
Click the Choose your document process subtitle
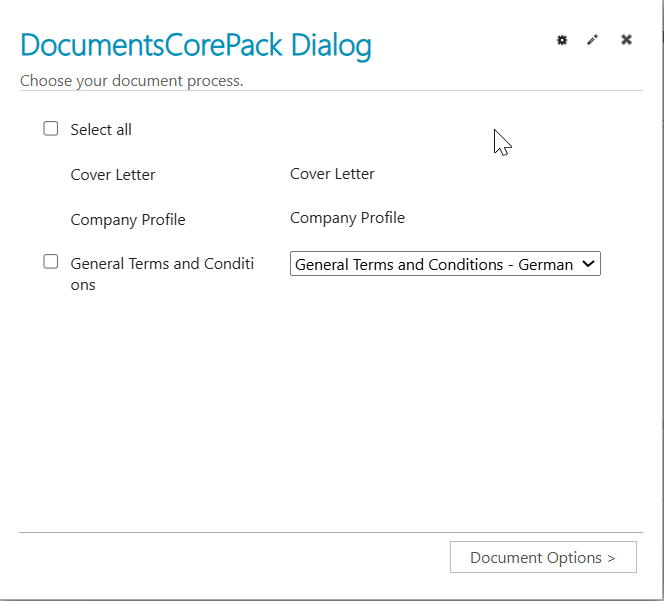[x=132, y=80]
